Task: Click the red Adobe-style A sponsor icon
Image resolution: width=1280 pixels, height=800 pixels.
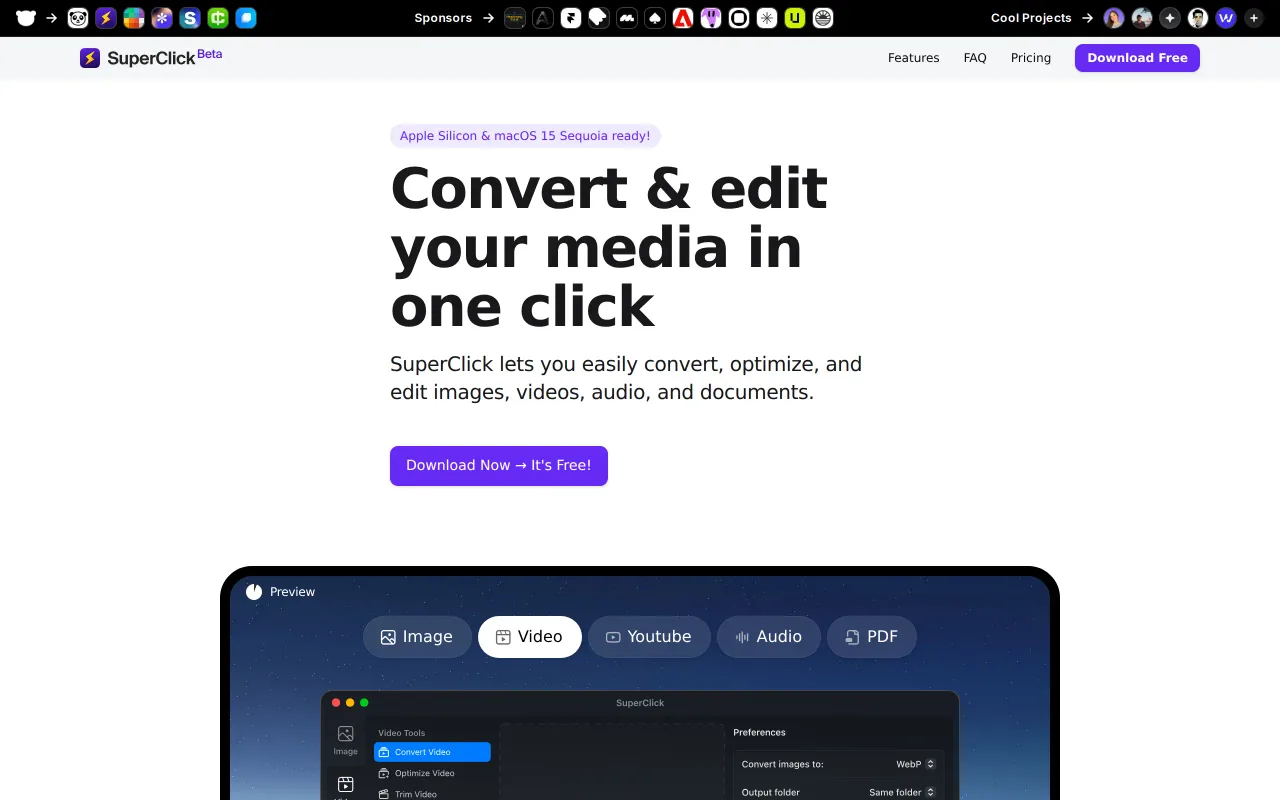Action: 683,18
